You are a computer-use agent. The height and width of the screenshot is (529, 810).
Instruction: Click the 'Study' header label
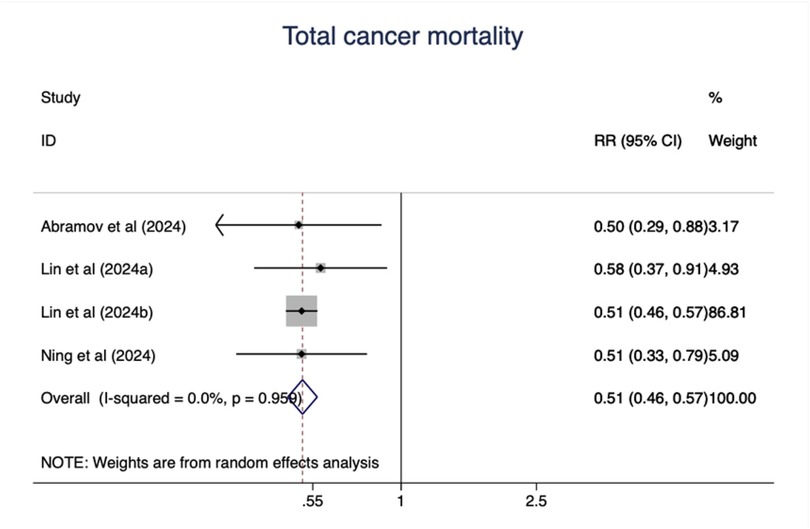click(x=60, y=98)
